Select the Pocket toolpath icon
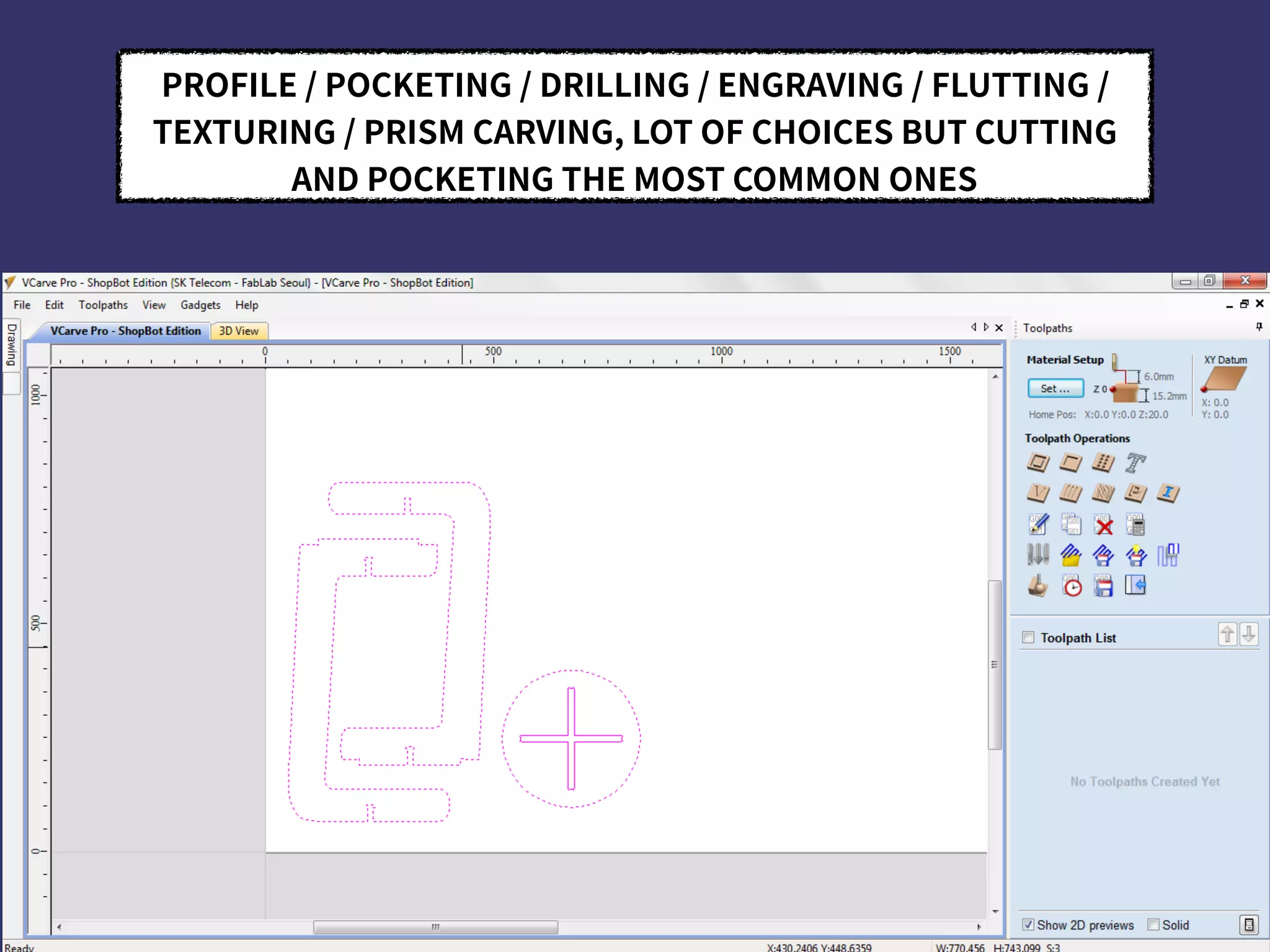Viewport: 1270px width, 952px height. click(1070, 462)
